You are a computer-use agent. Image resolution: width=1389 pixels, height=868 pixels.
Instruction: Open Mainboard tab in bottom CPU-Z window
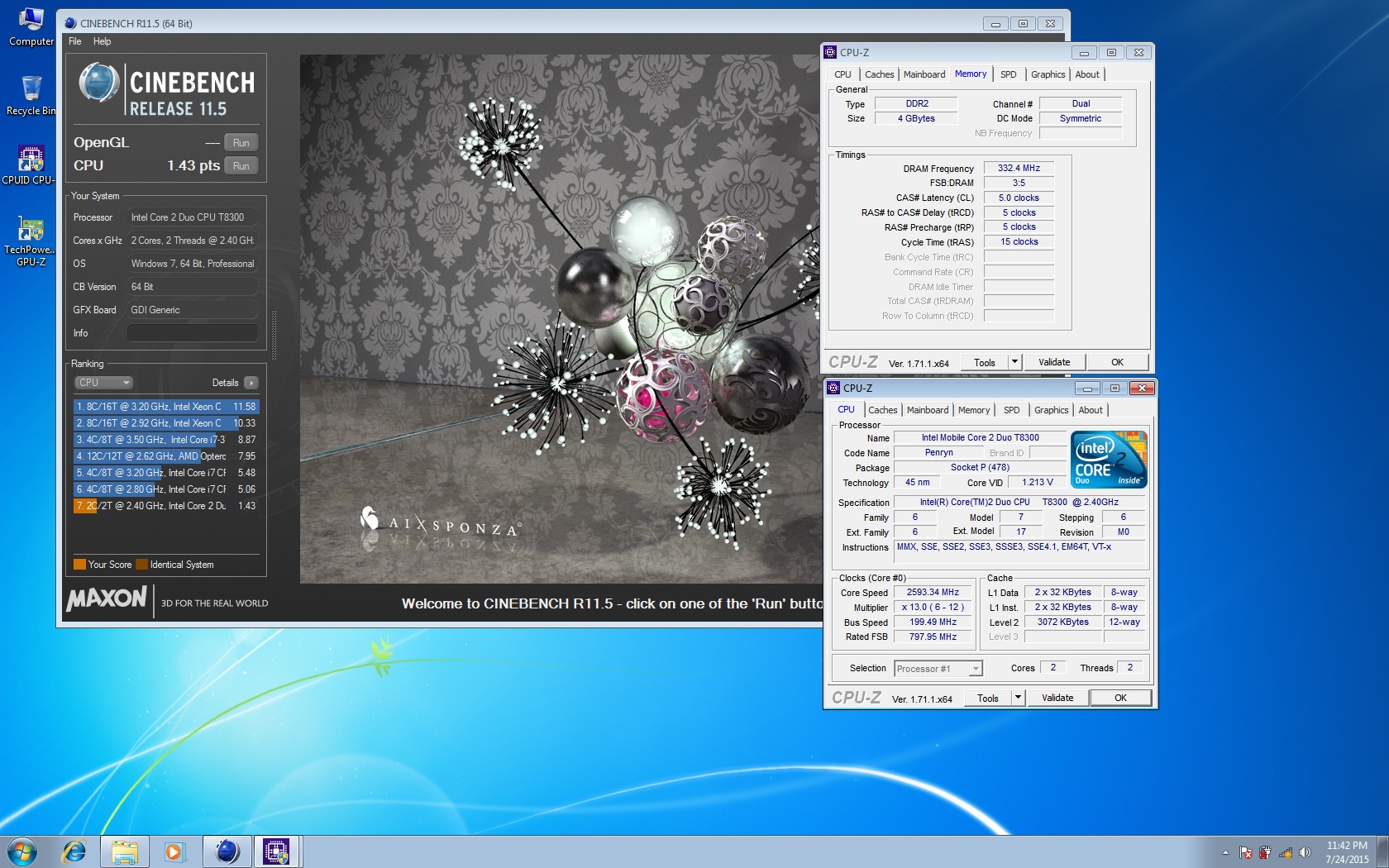[x=927, y=410]
